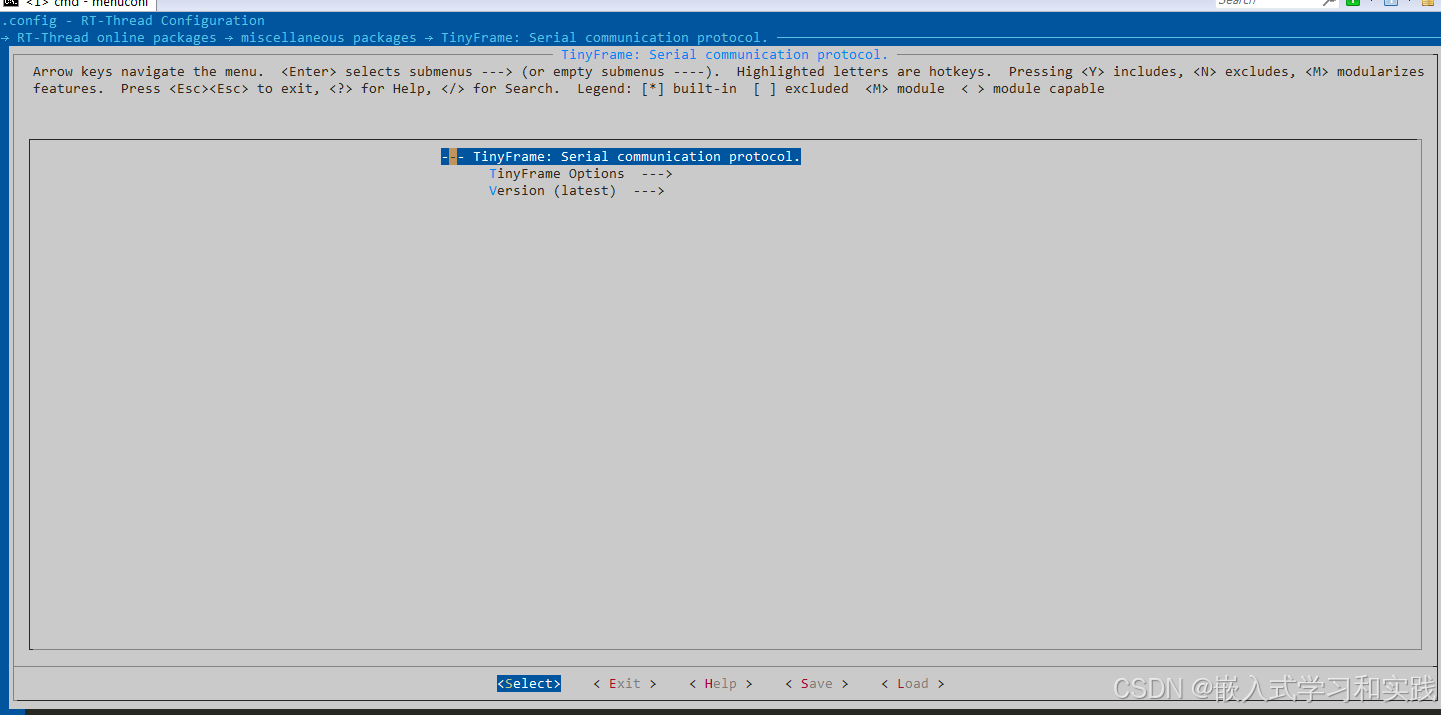Select the highlighted TinyFrame protocol line
This screenshot has width=1441, height=715.
(x=620, y=156)
